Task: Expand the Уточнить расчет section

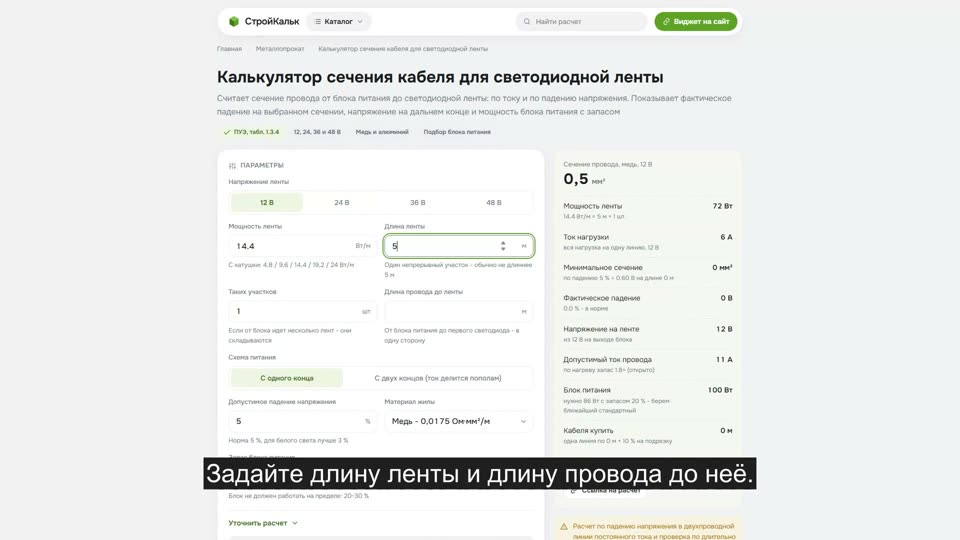Action: (263, 523)
